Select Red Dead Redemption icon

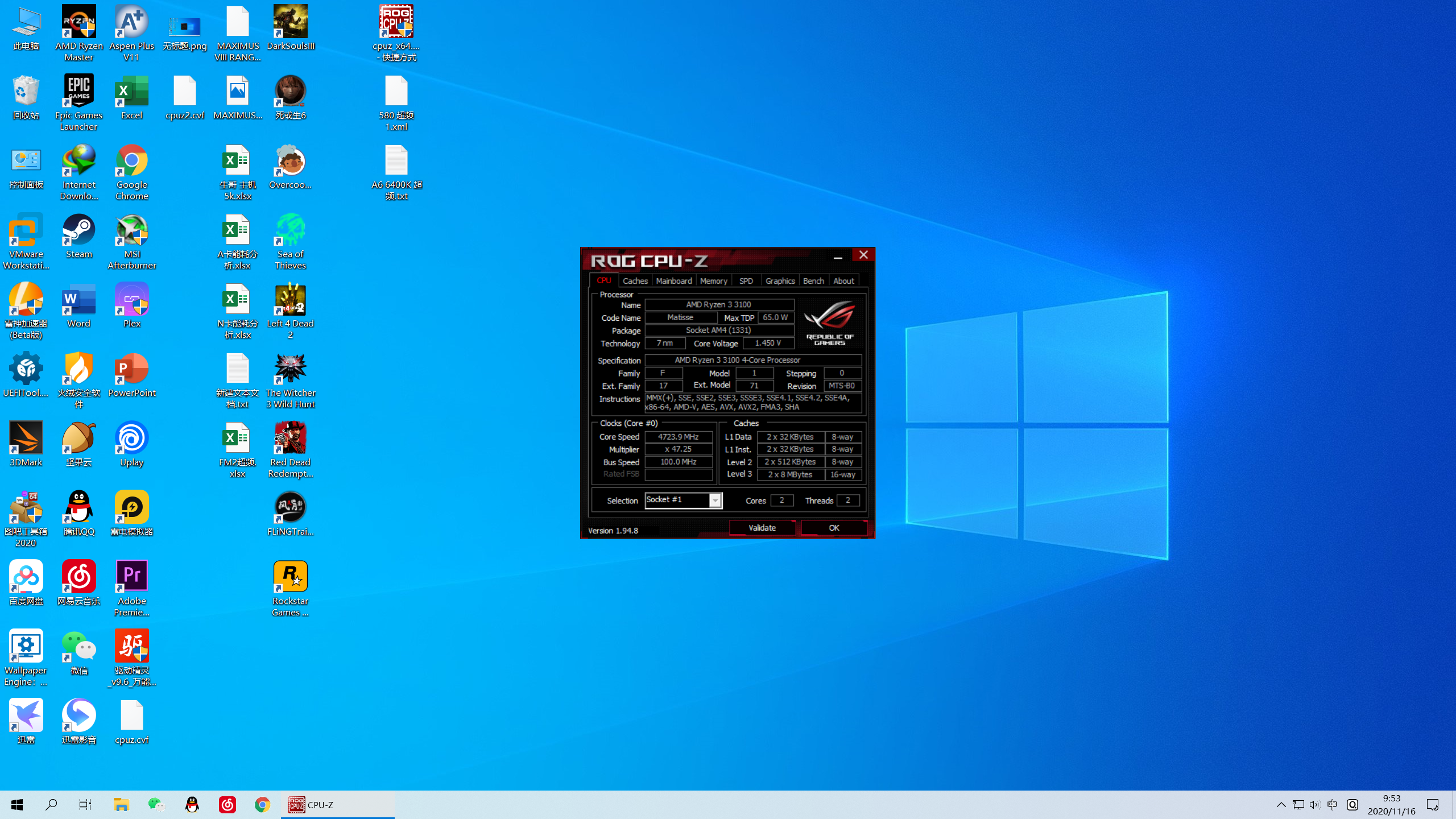pos(291,449)
